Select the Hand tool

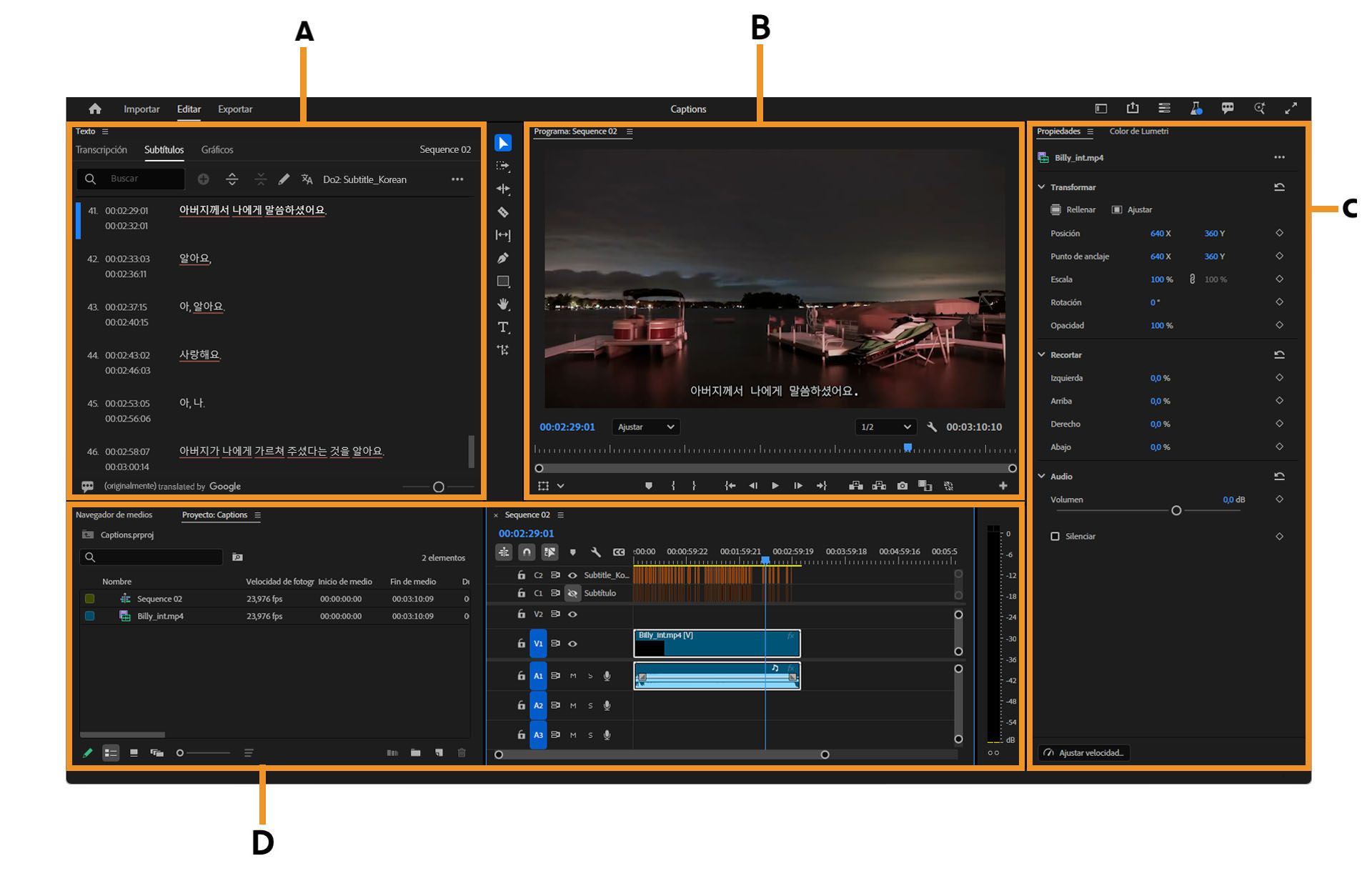point(503,304)
